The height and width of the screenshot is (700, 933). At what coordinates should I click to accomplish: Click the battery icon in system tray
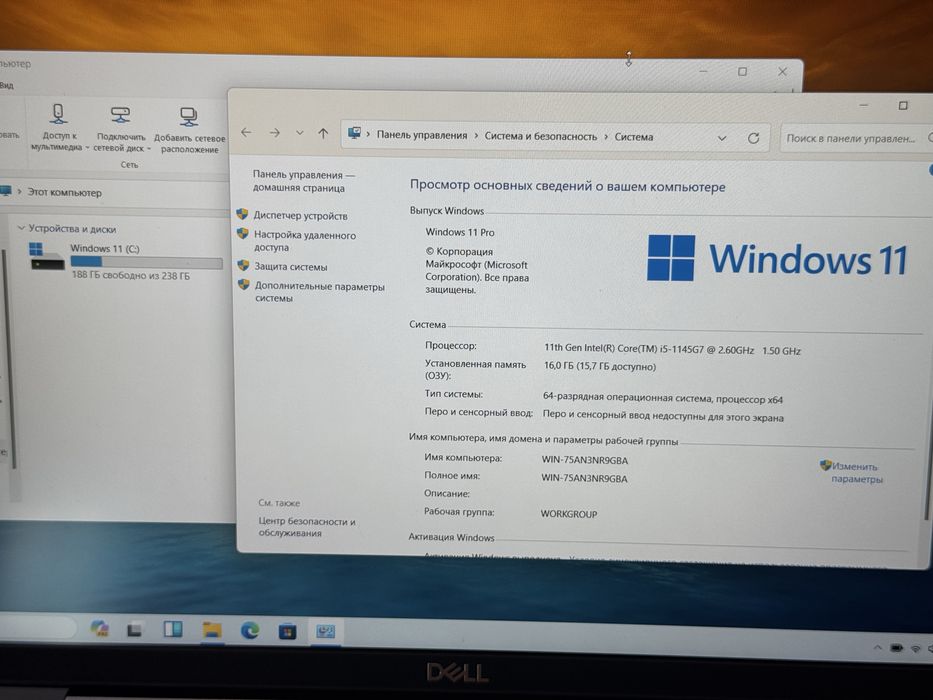[x=897, y=648]
